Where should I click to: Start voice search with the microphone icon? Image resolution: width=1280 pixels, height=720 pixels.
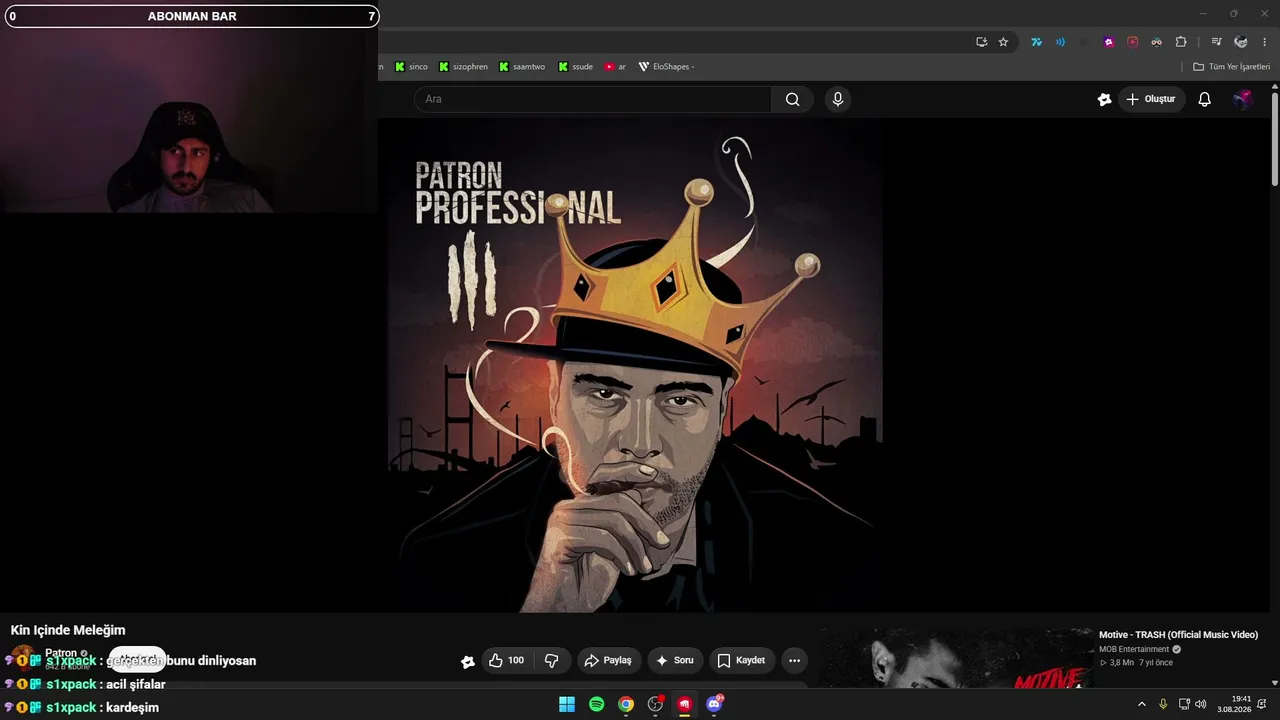pos(838,99)
